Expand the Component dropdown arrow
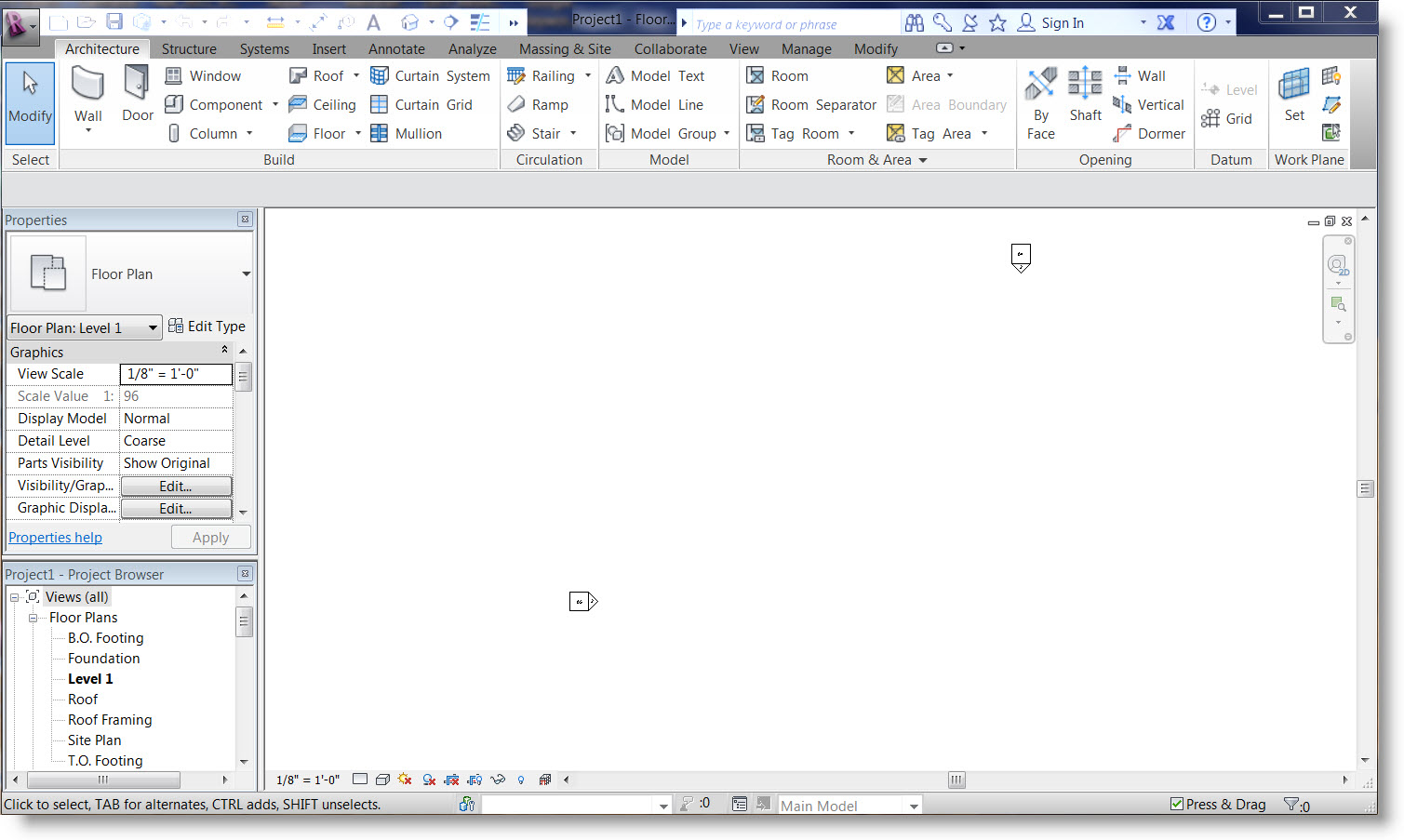 point(275,105)
